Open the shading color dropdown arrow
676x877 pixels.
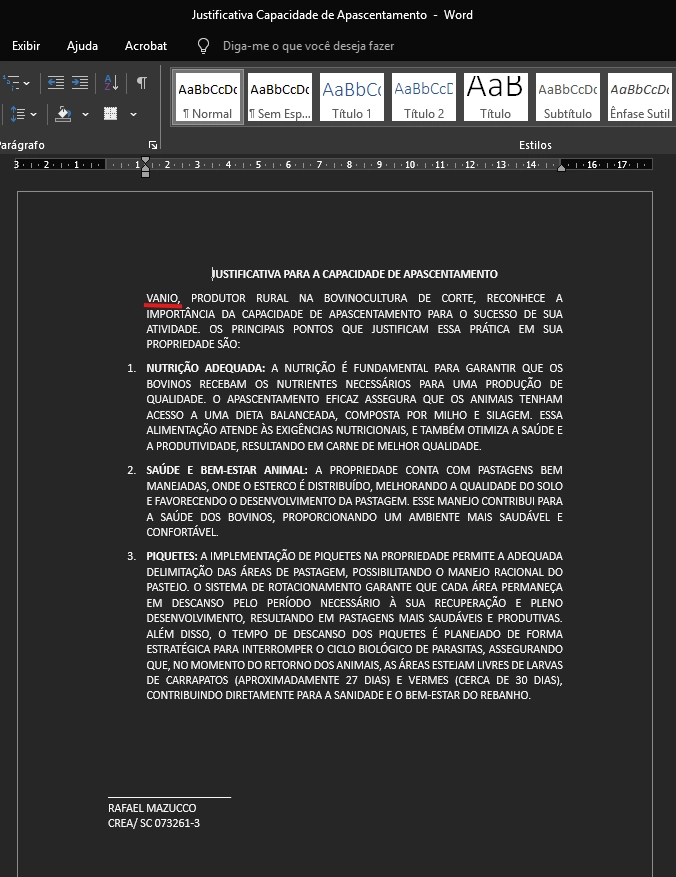(x=85, y=114)
